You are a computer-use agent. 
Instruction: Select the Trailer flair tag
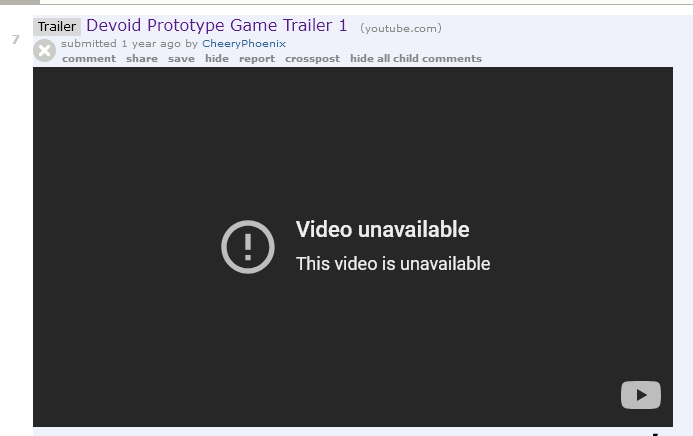(x=57, y=27)
